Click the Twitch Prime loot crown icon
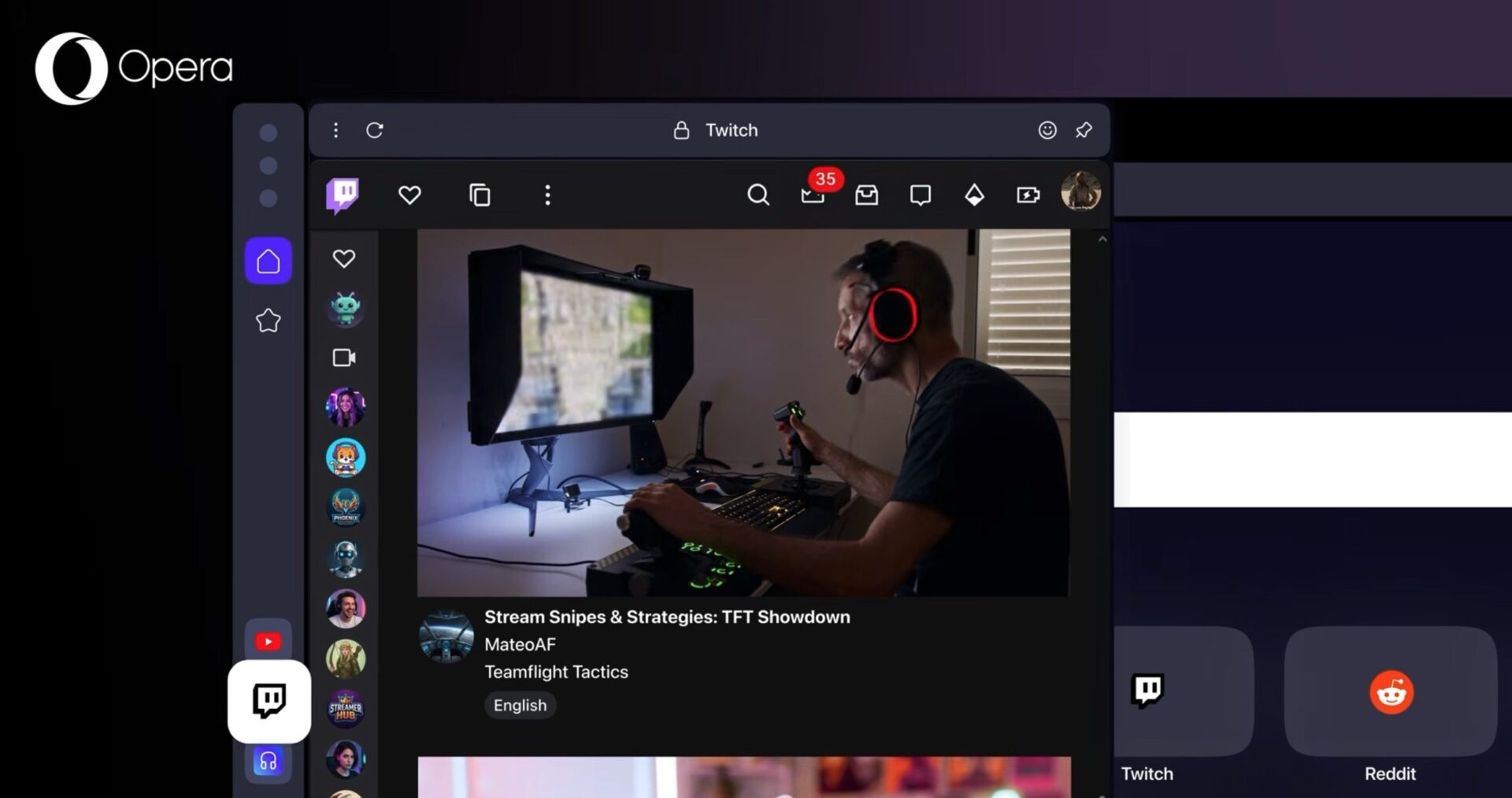This screenshot has height=798, width=1512. (866, 195)
